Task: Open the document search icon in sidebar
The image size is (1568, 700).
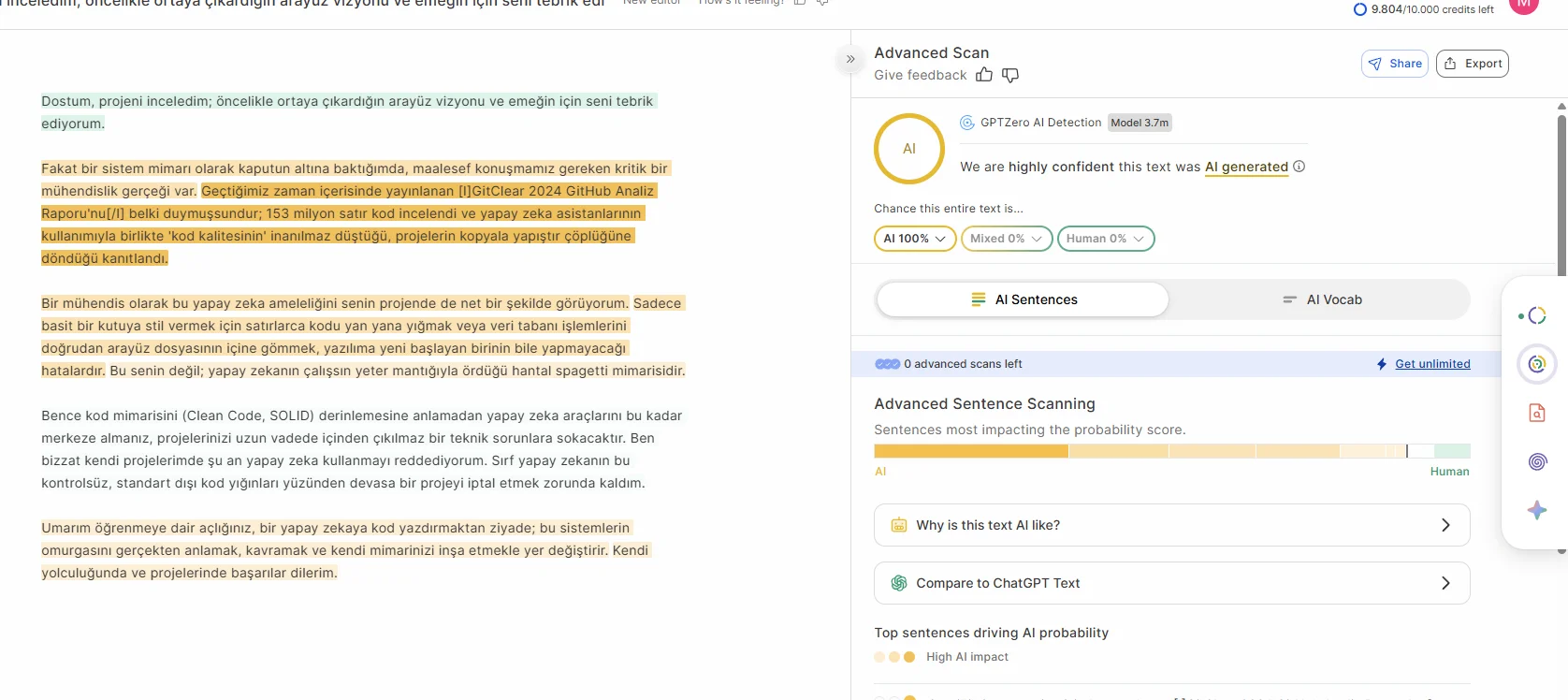Action: pos(1536,413)
